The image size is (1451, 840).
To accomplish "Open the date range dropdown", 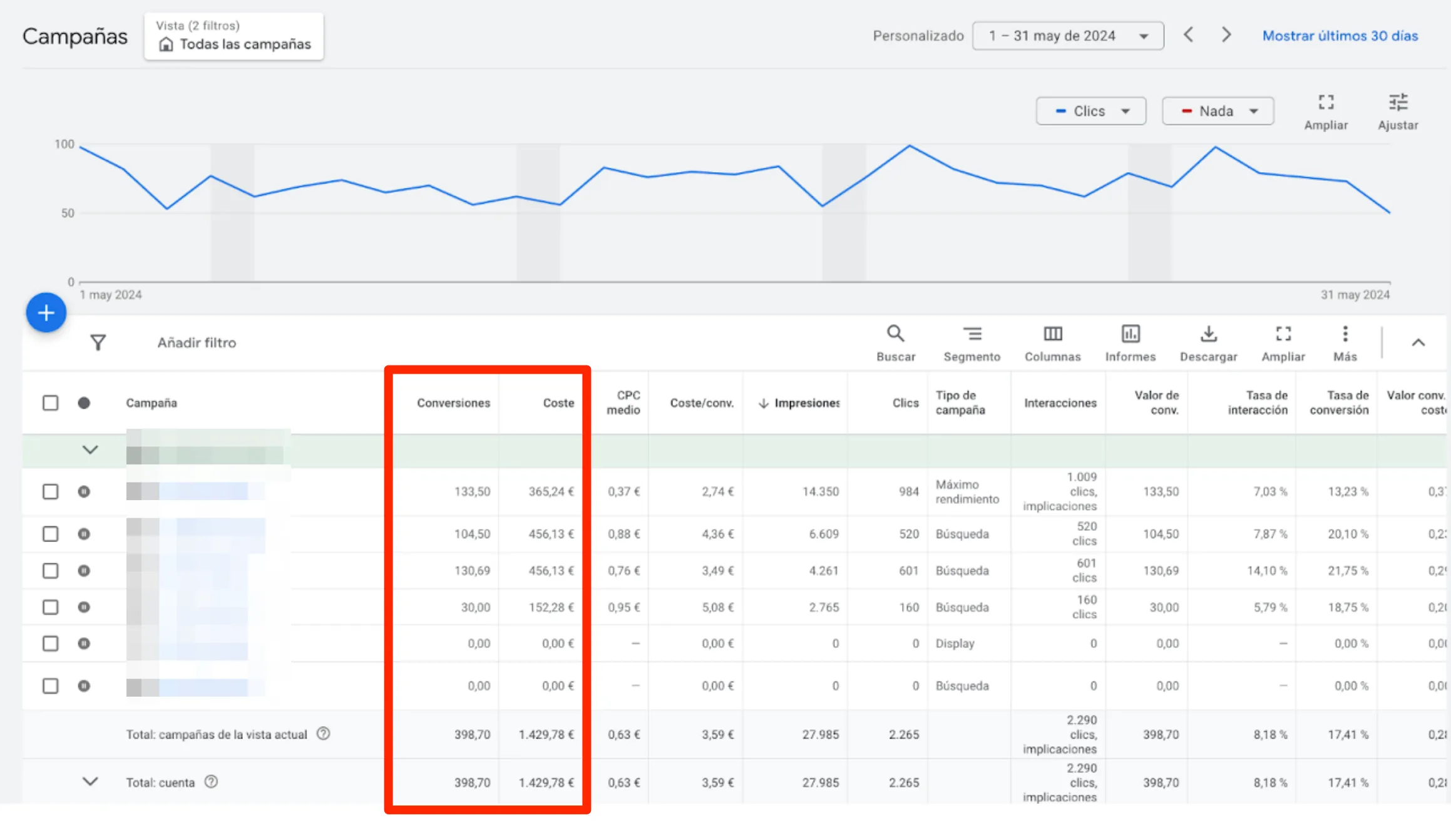I will 1067,36.
